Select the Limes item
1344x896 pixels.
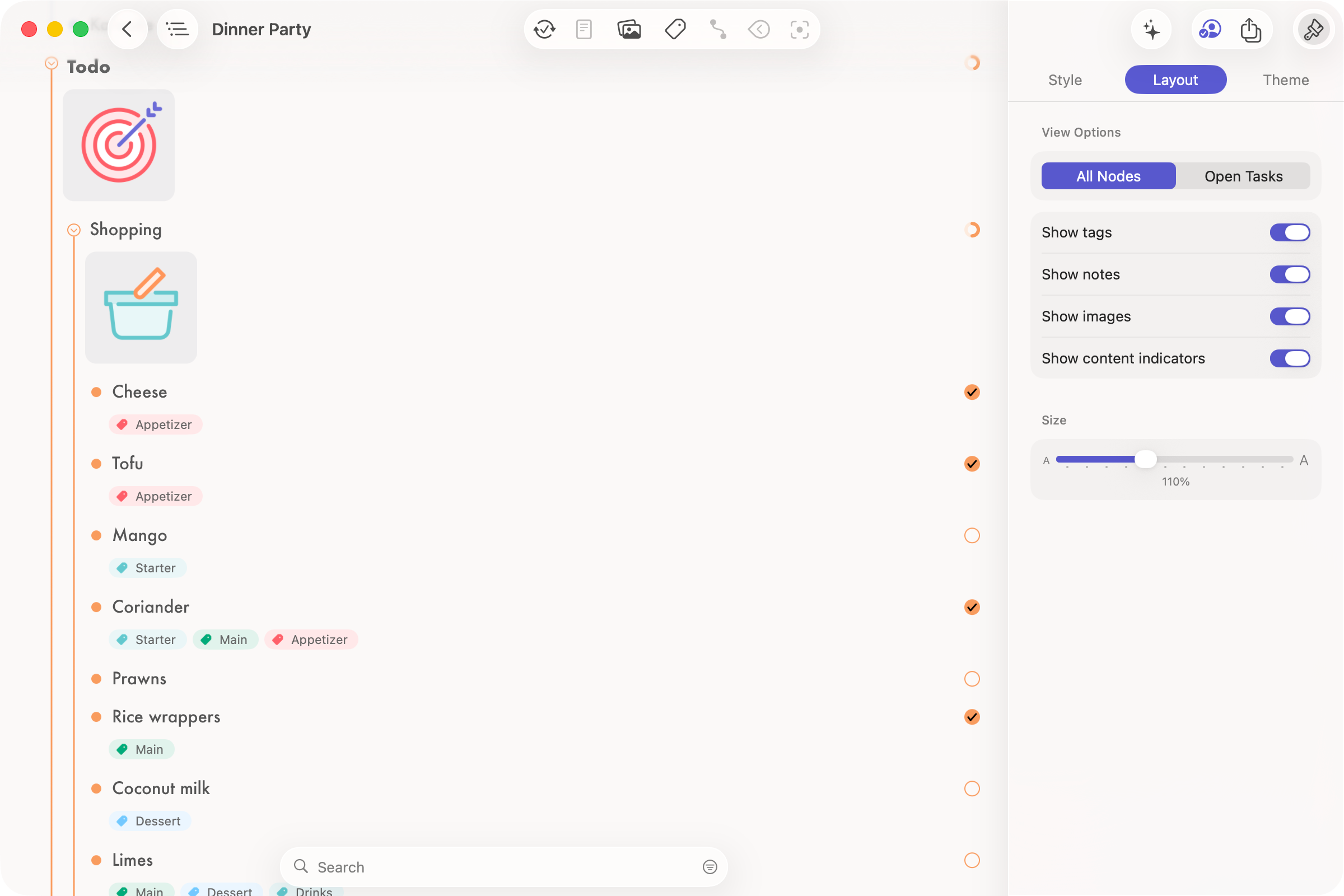[132, 860]
